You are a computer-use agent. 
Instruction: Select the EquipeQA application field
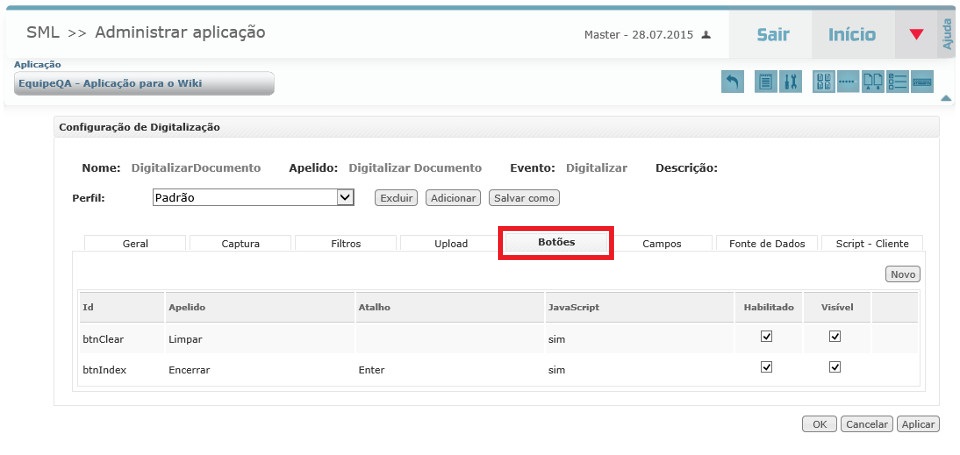click(x=144, y=83)
